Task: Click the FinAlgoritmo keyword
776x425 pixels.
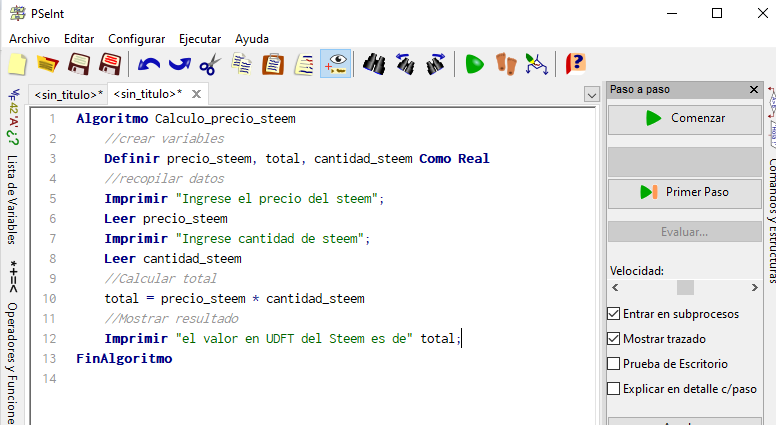Action: (x=124, y=358)
